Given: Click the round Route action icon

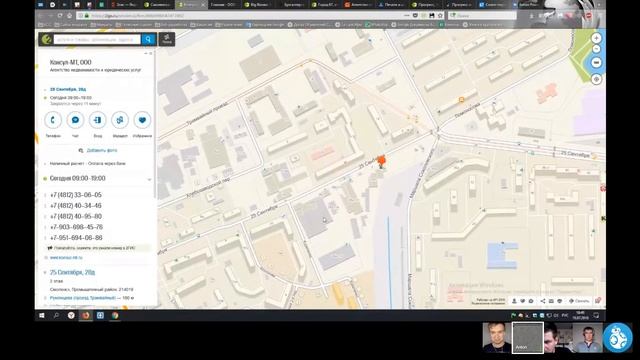Looking at the screenshot, I should (120, 120).
